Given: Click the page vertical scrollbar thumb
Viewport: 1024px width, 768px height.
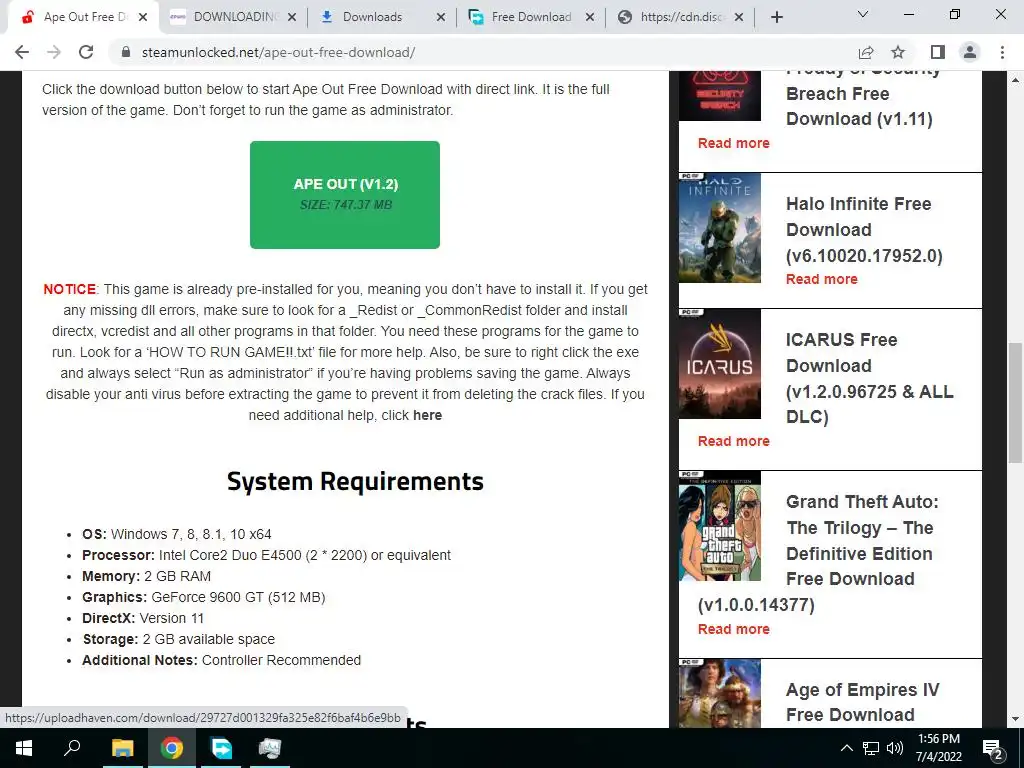Looking at the screenshot, I should [x=1015, y=402].
